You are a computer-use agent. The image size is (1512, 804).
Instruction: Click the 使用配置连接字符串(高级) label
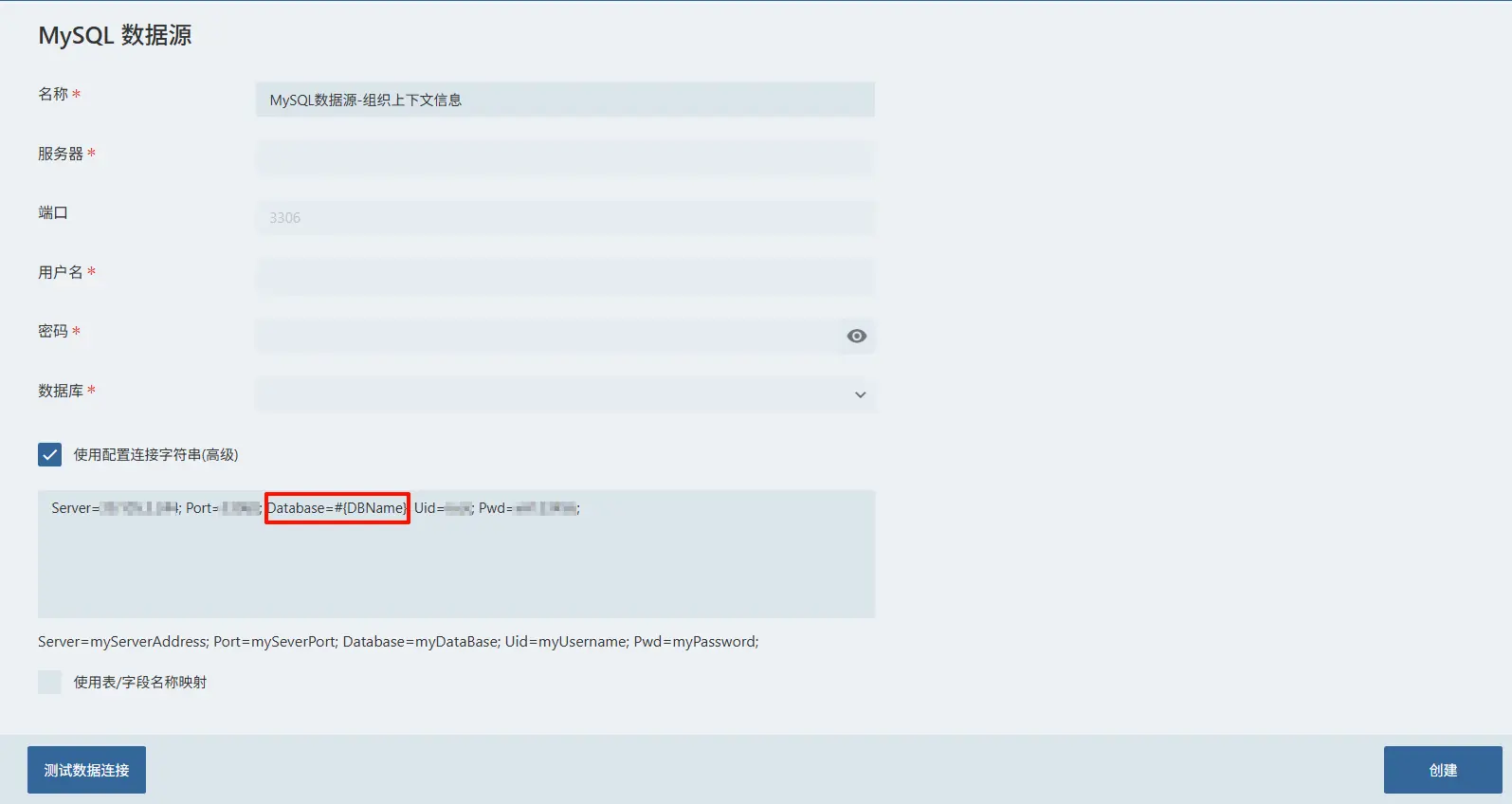pos(155,455)
